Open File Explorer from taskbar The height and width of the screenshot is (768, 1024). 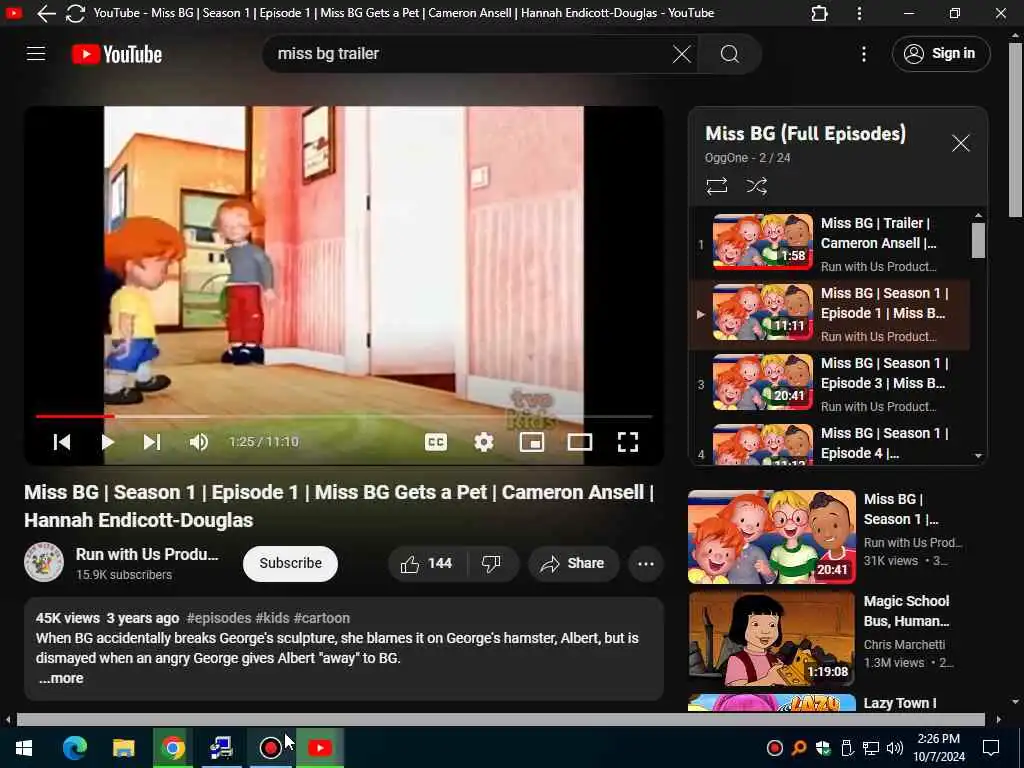tap(123, 748)
